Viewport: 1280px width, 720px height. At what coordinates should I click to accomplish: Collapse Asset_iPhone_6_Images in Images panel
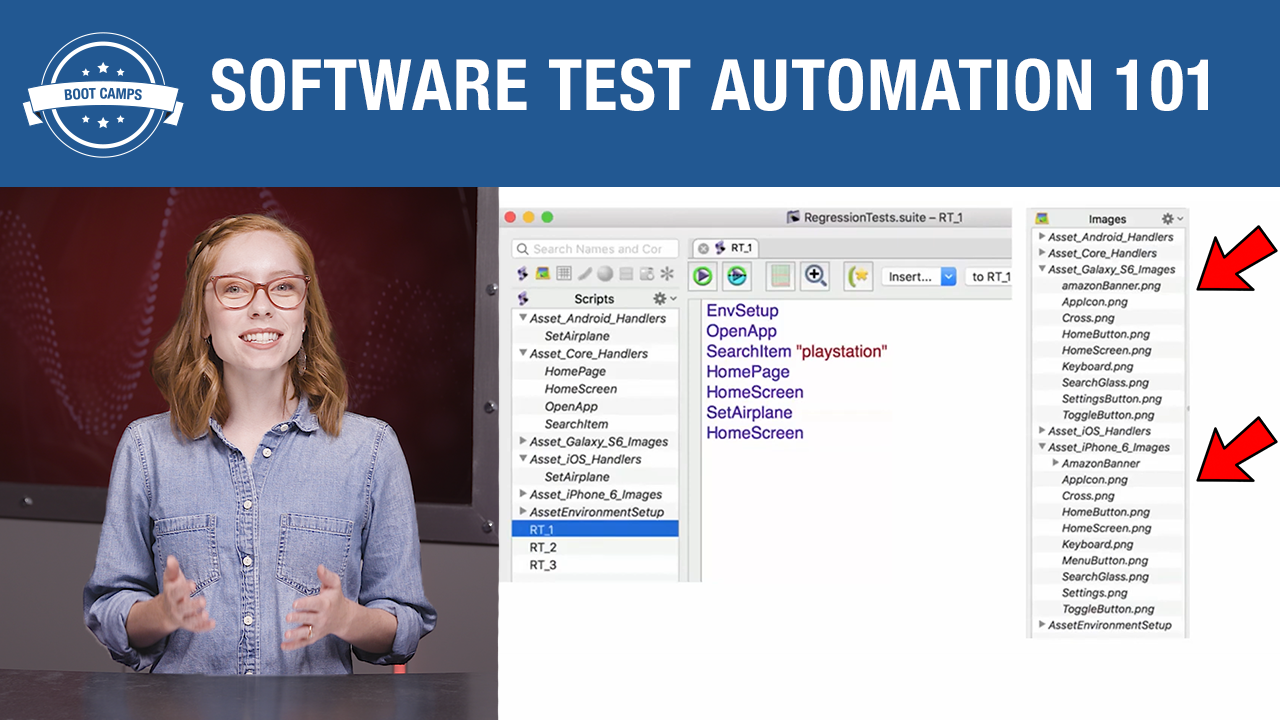point(1042,447)
